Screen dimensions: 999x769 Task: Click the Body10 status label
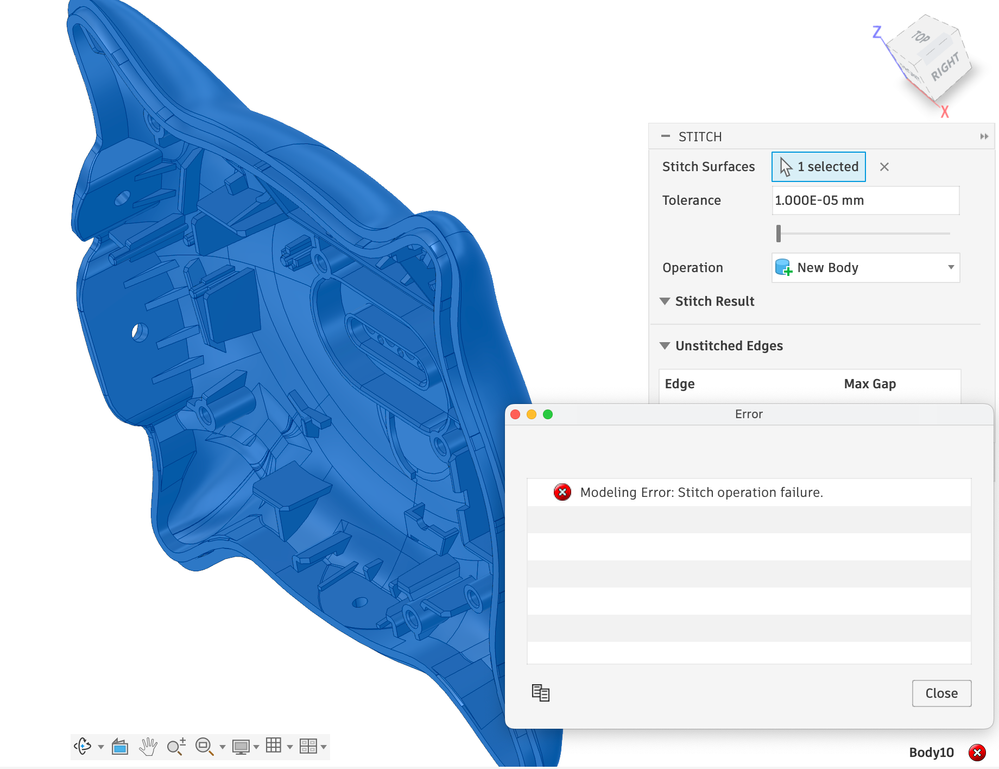click(931, 752)
